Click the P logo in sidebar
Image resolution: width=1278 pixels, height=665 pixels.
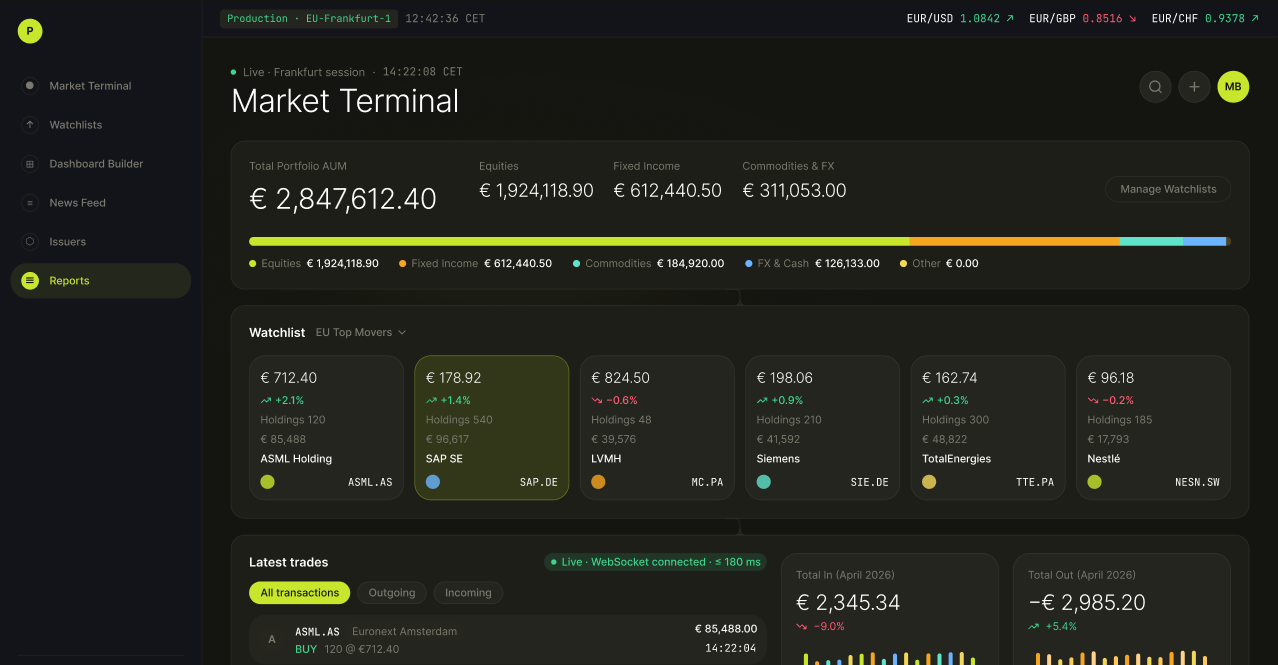pos(30,31)
